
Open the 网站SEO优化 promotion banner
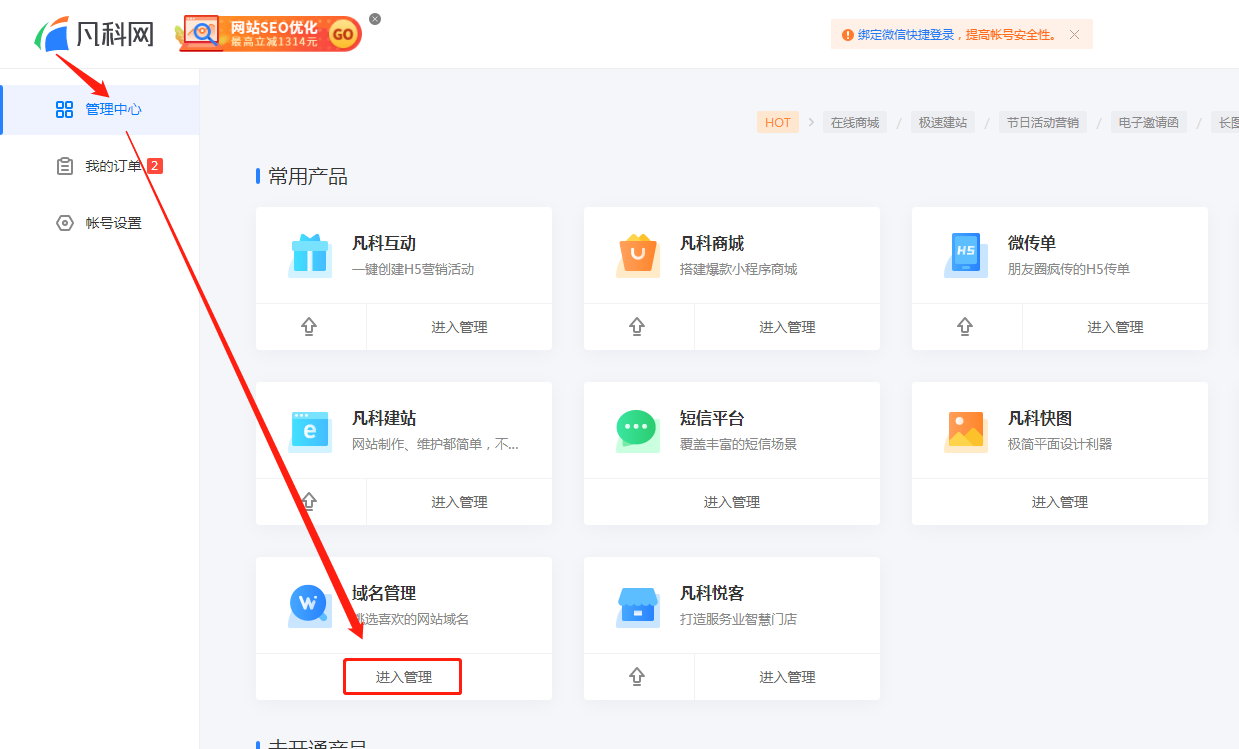pos(269,34)
